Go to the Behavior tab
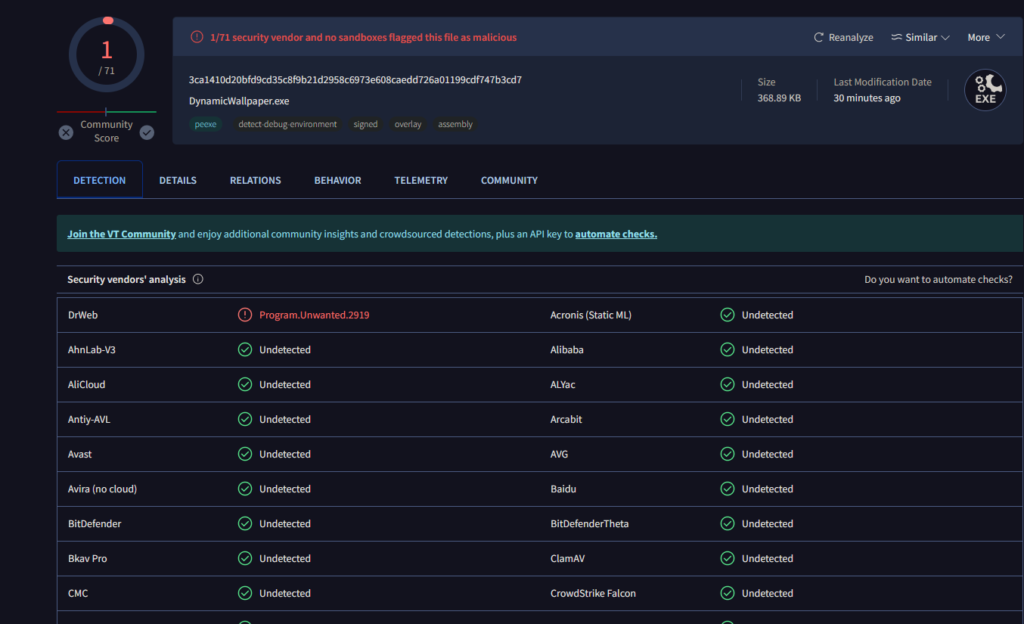This screenshot has height=624, width=1024. pyautogui.click(x=338, y=180)
